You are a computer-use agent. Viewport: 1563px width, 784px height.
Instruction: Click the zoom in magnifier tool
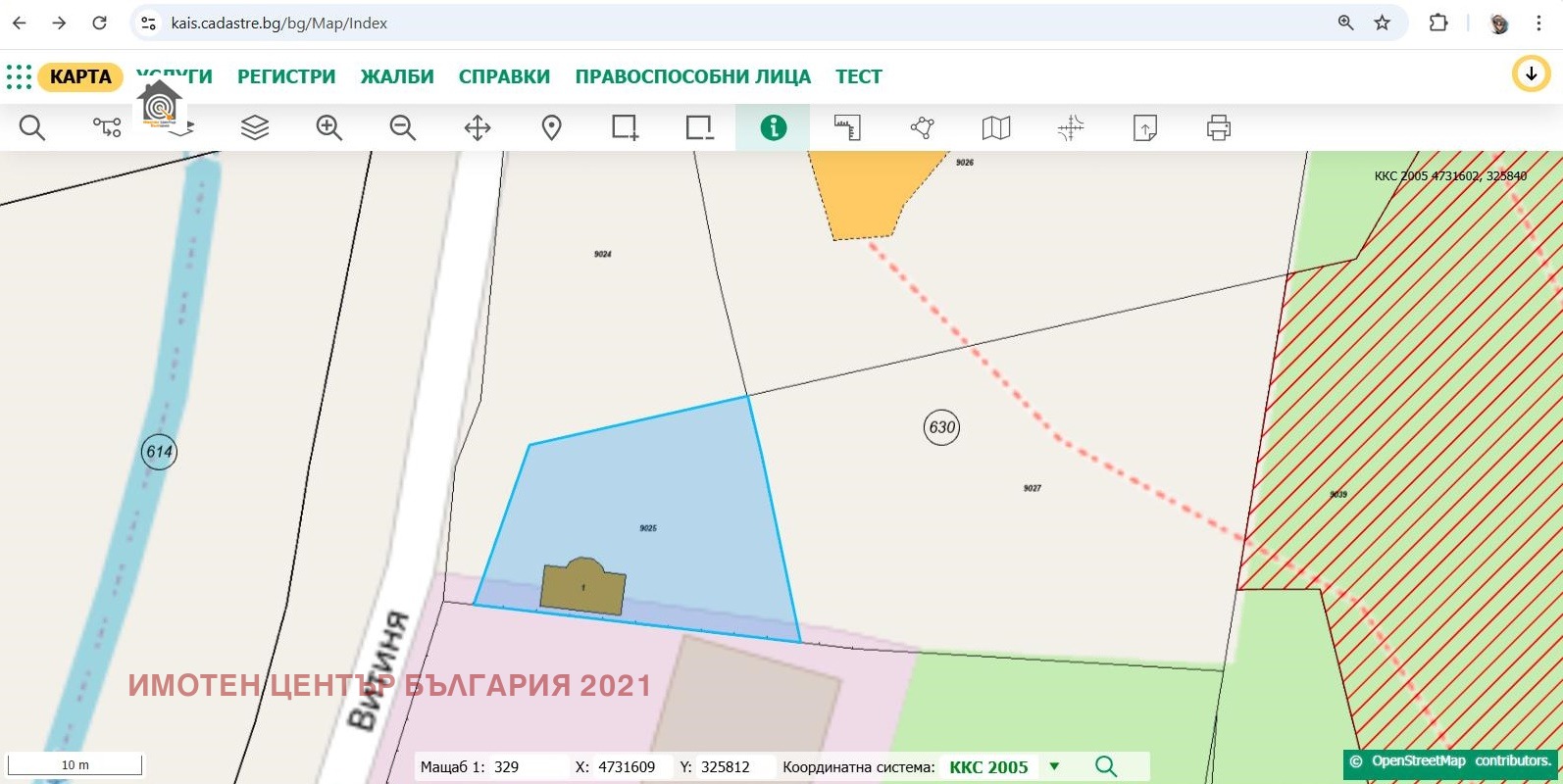pos(328,127)
